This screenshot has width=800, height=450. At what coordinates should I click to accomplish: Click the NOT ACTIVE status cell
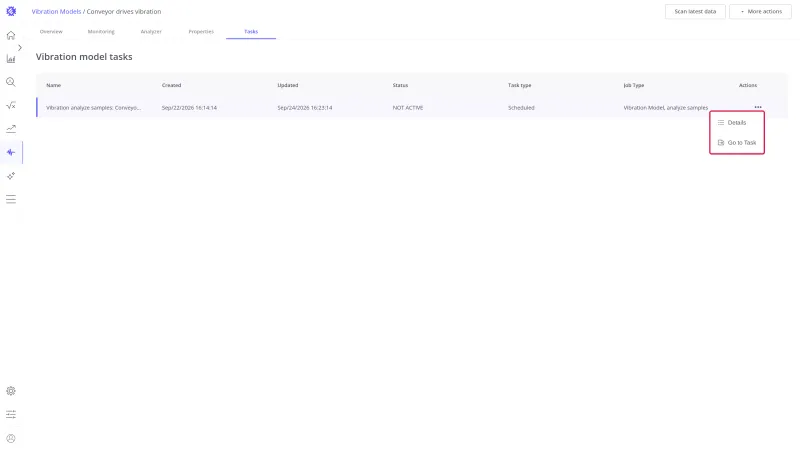pyautogui.click(x=408, y=108)
